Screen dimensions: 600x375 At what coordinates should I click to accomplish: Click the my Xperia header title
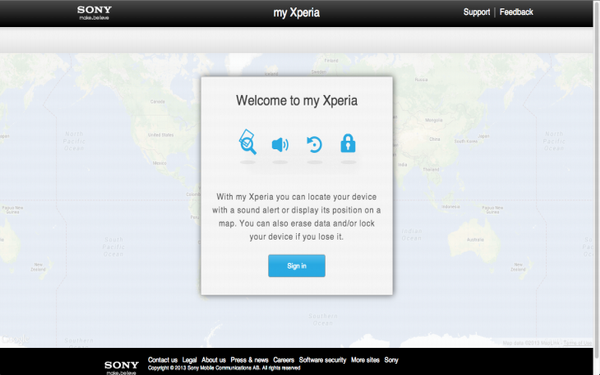click(x=297, y=13)
